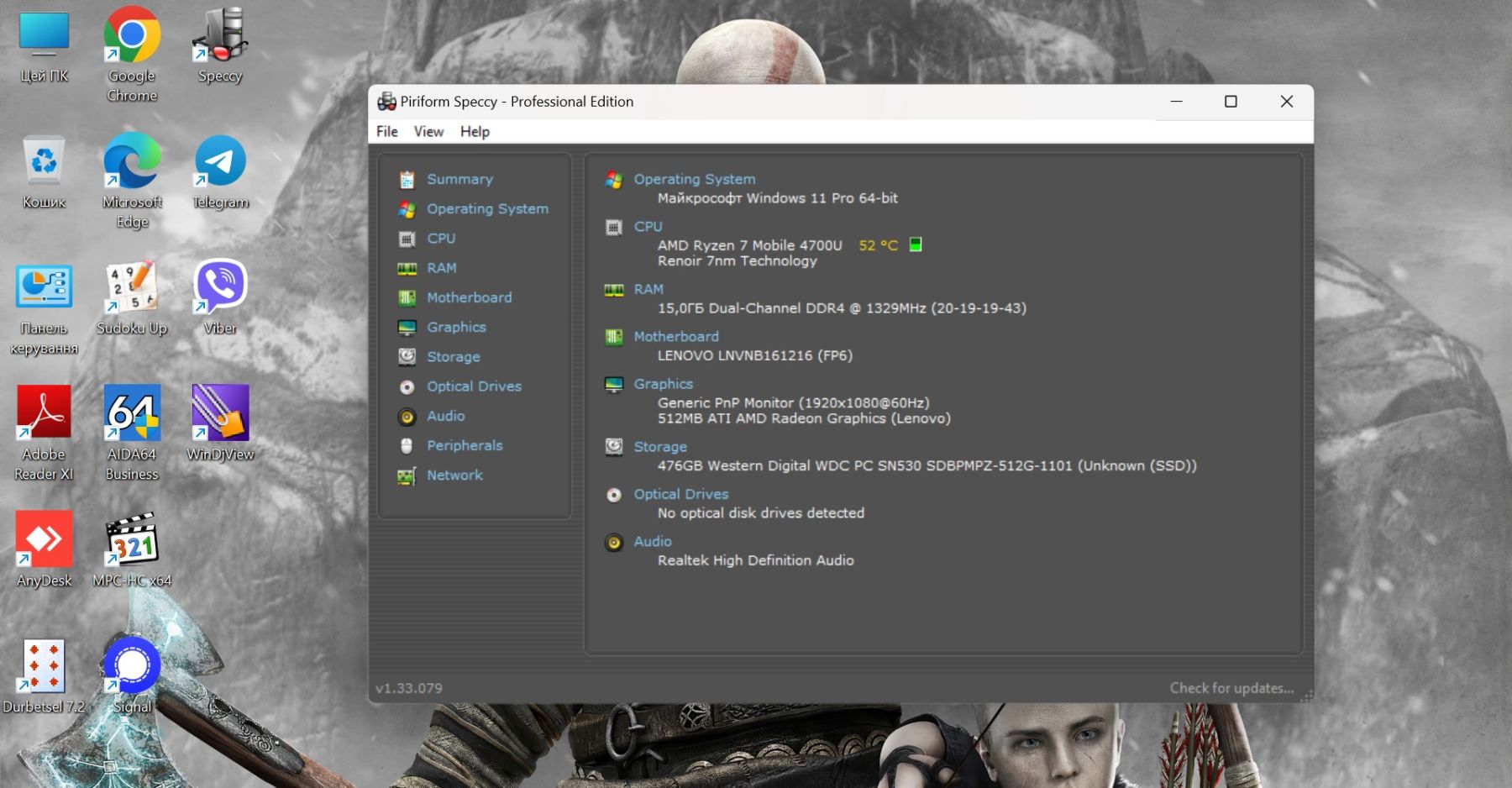Screen dimensions: 1512x788
Task: Select Peripherals in the sidebar
Action: point(465,445)
